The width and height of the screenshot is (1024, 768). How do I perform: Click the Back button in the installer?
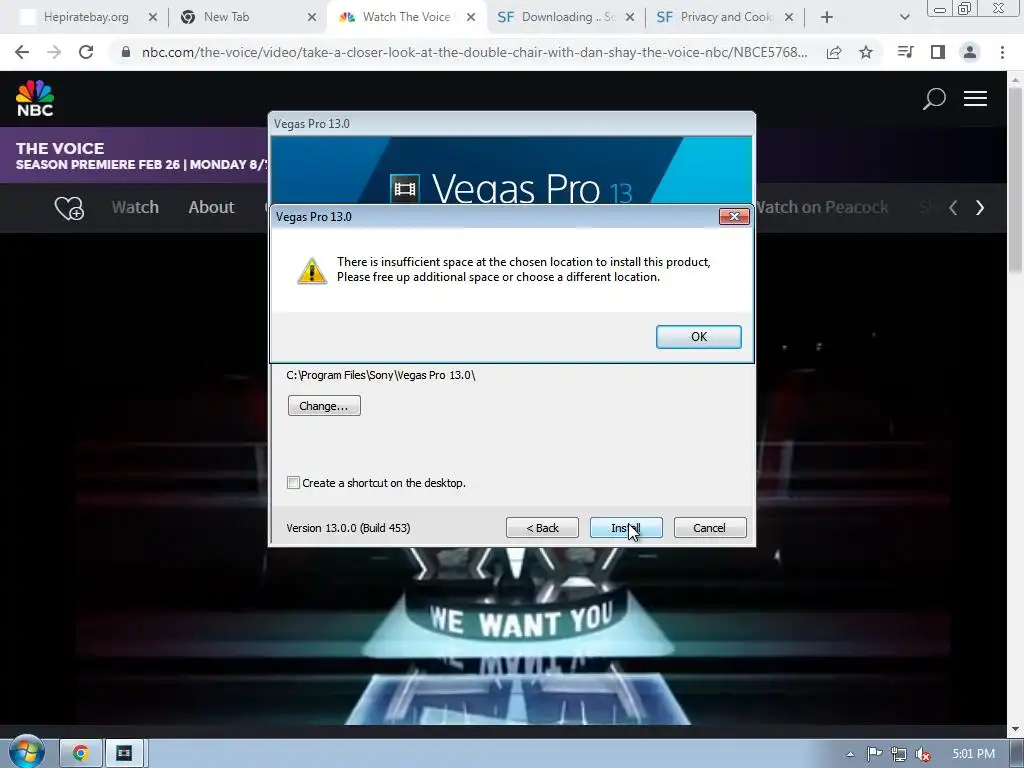click(x=542, y=528)
